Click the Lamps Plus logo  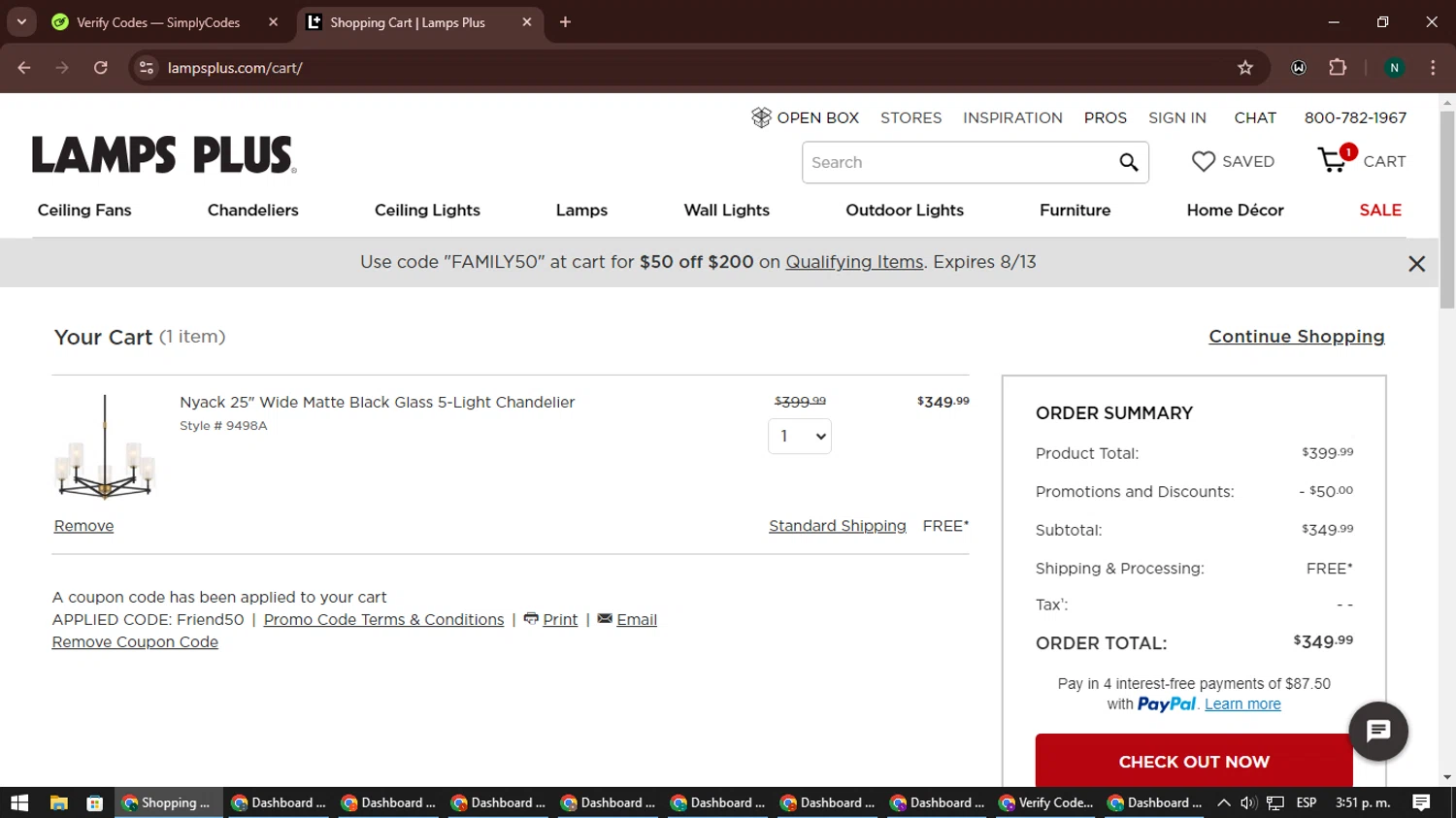coord(164,155)
